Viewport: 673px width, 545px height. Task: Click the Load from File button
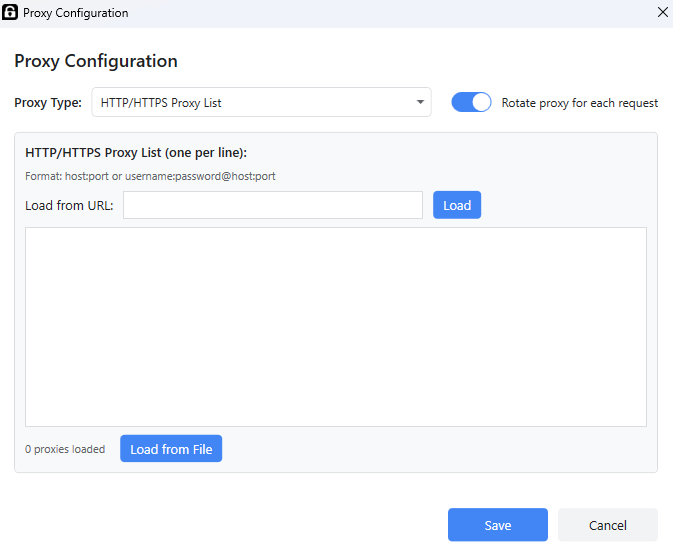click(171, 449)
